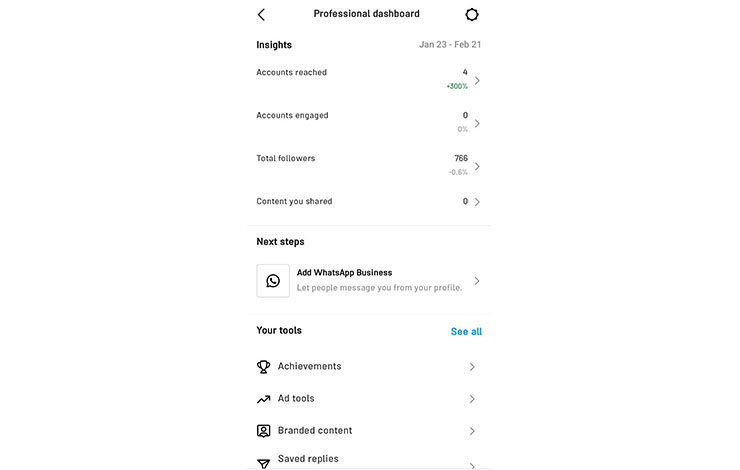740x470 pixels.
Task: Tap Add WhatsApp Business title
Action: pos(344,273)
